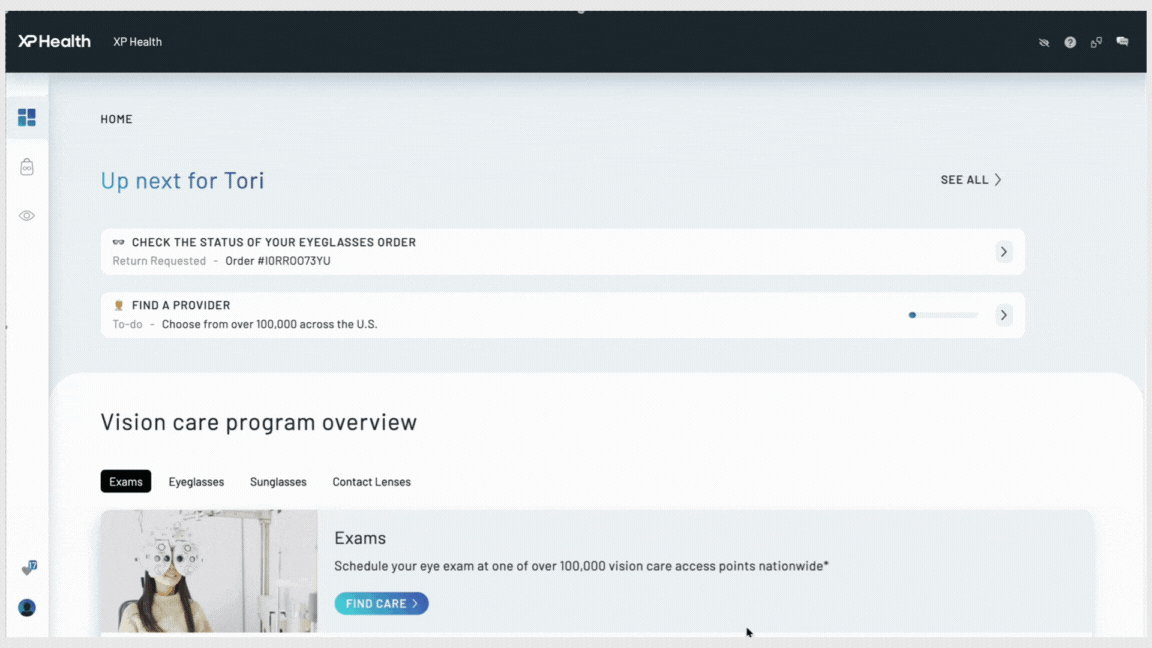Image resolution: width=1152 pixels, height=648 pixels.
Task: Click the 'Return Requested' status text
Action: coord(159,261)
